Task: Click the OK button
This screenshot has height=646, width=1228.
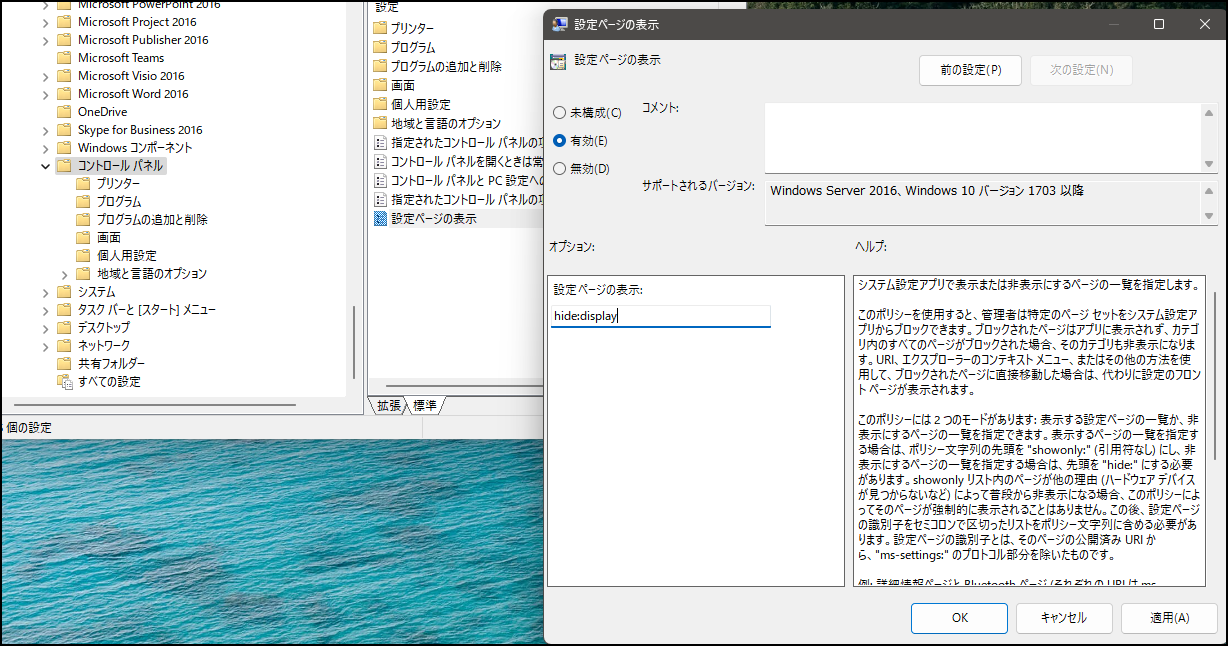Action: pos(959,618)
